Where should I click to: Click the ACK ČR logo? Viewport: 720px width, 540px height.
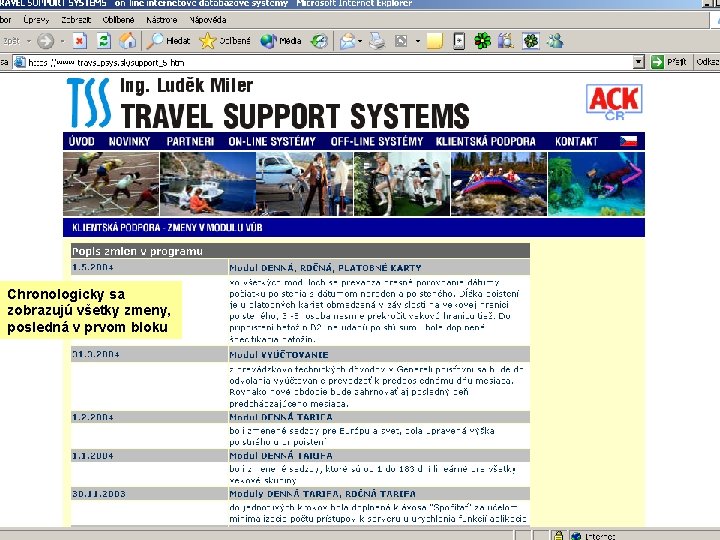tap(614, 102)
